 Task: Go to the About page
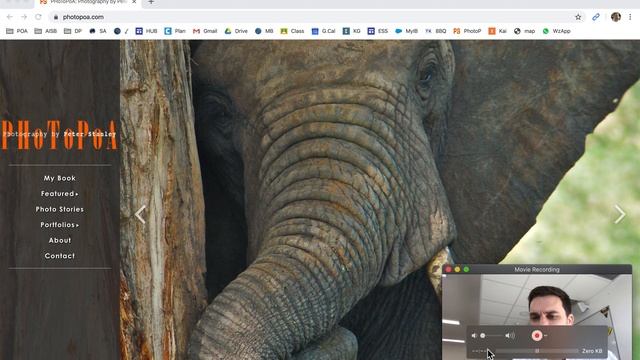[x=60, y=240]
